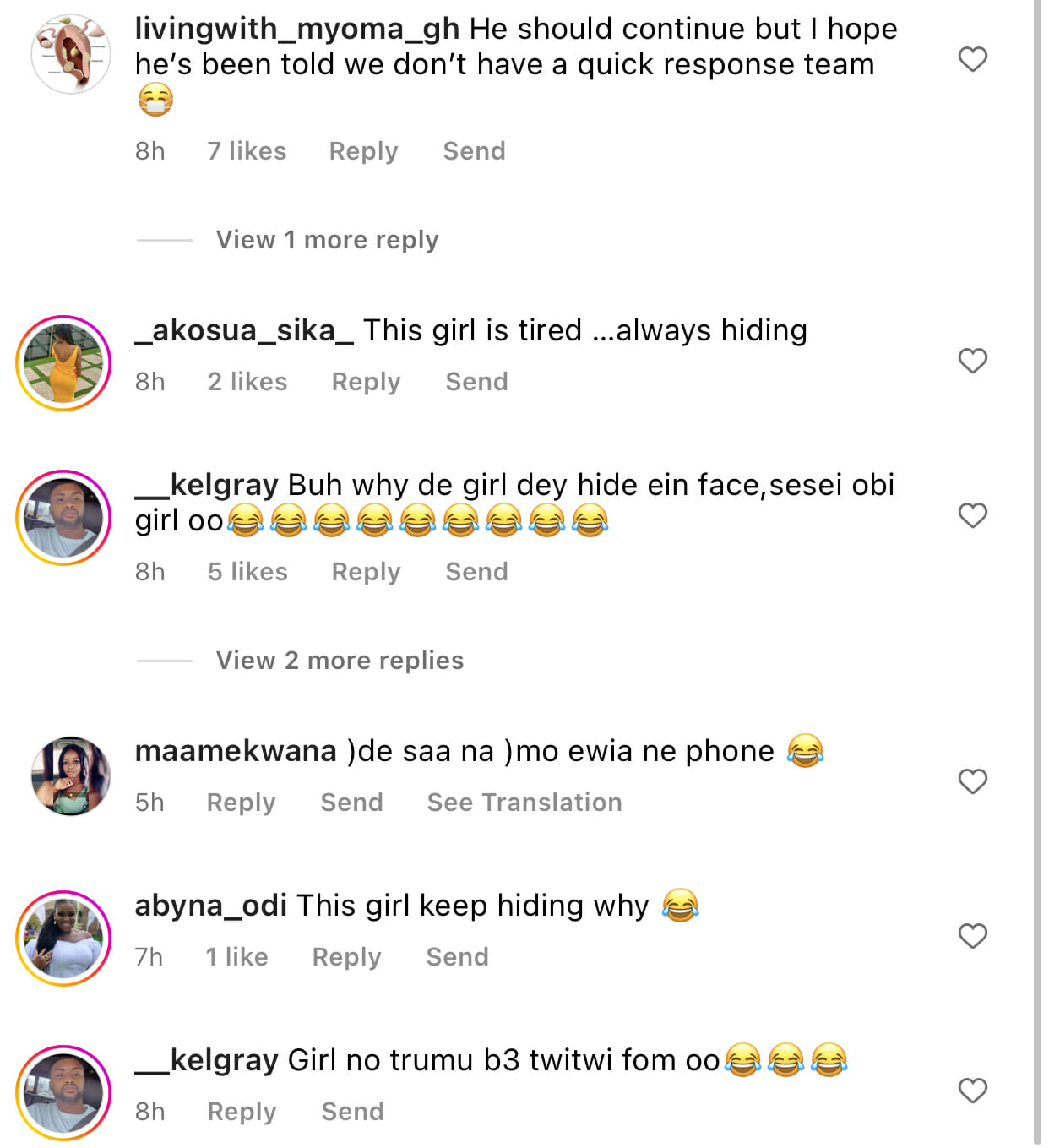Send abyna_odi's comment
1049x1148 pixels.
457,957
